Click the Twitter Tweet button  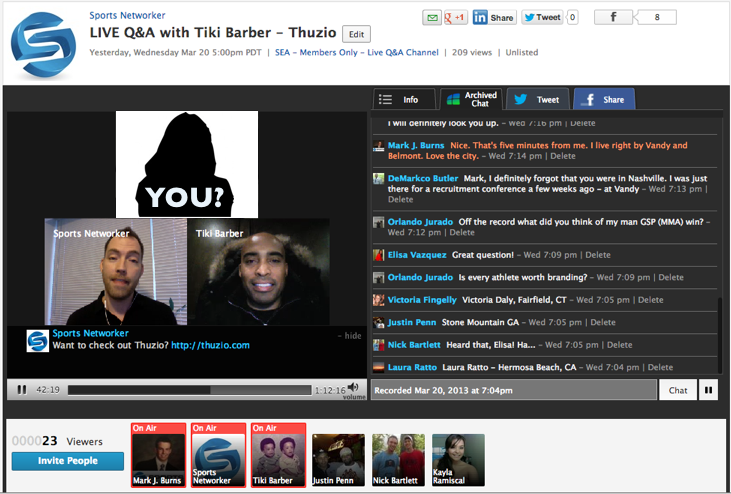click(542, 18)
